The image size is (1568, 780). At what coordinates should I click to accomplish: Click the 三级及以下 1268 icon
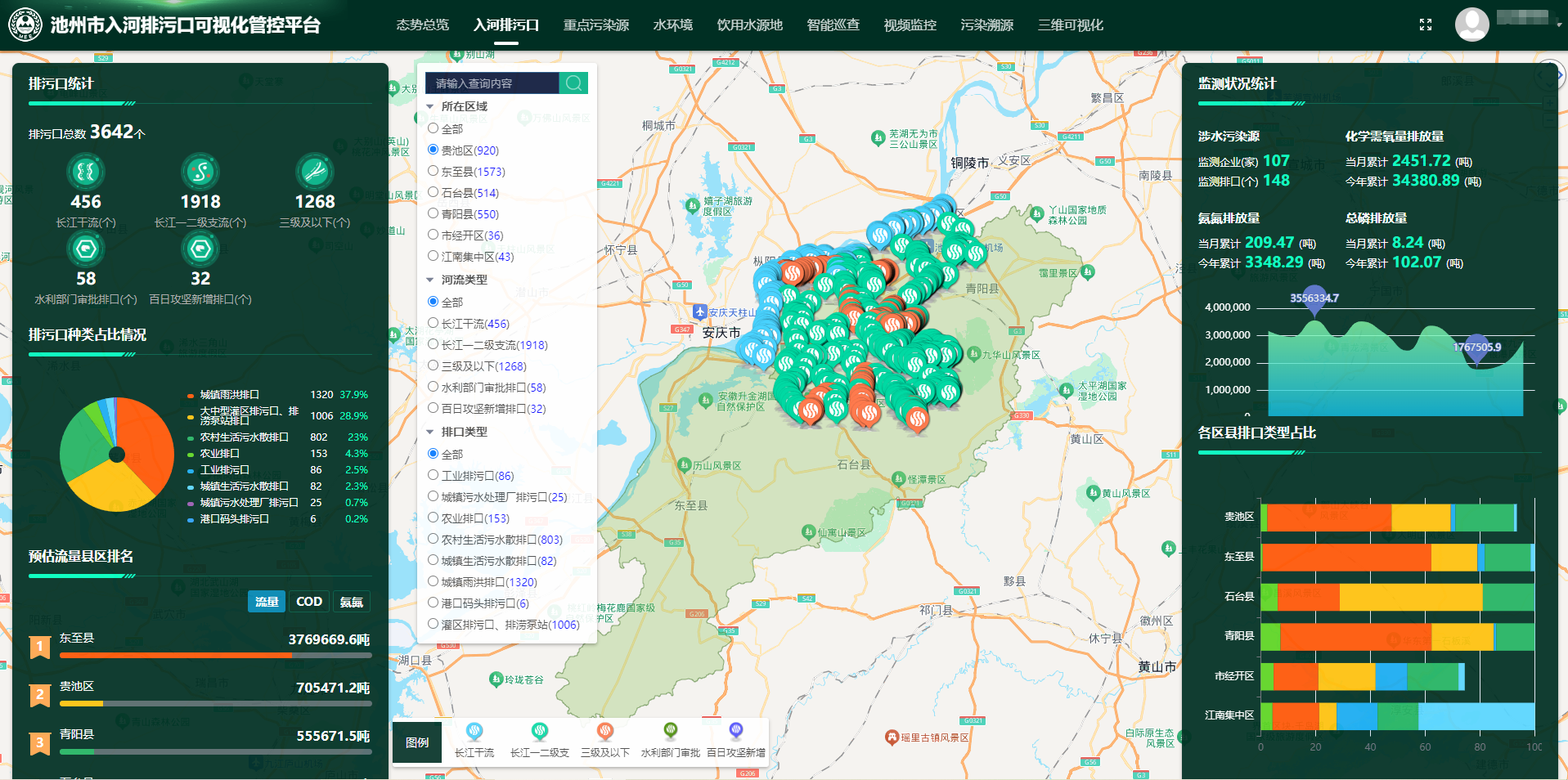315,172
